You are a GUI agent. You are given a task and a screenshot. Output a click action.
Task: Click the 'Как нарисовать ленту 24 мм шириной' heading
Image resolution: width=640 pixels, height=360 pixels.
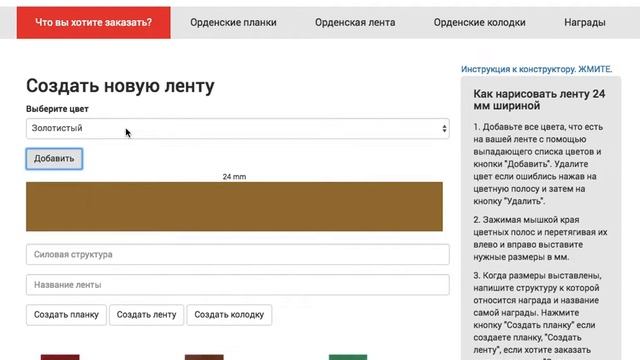tap(539, 100)
